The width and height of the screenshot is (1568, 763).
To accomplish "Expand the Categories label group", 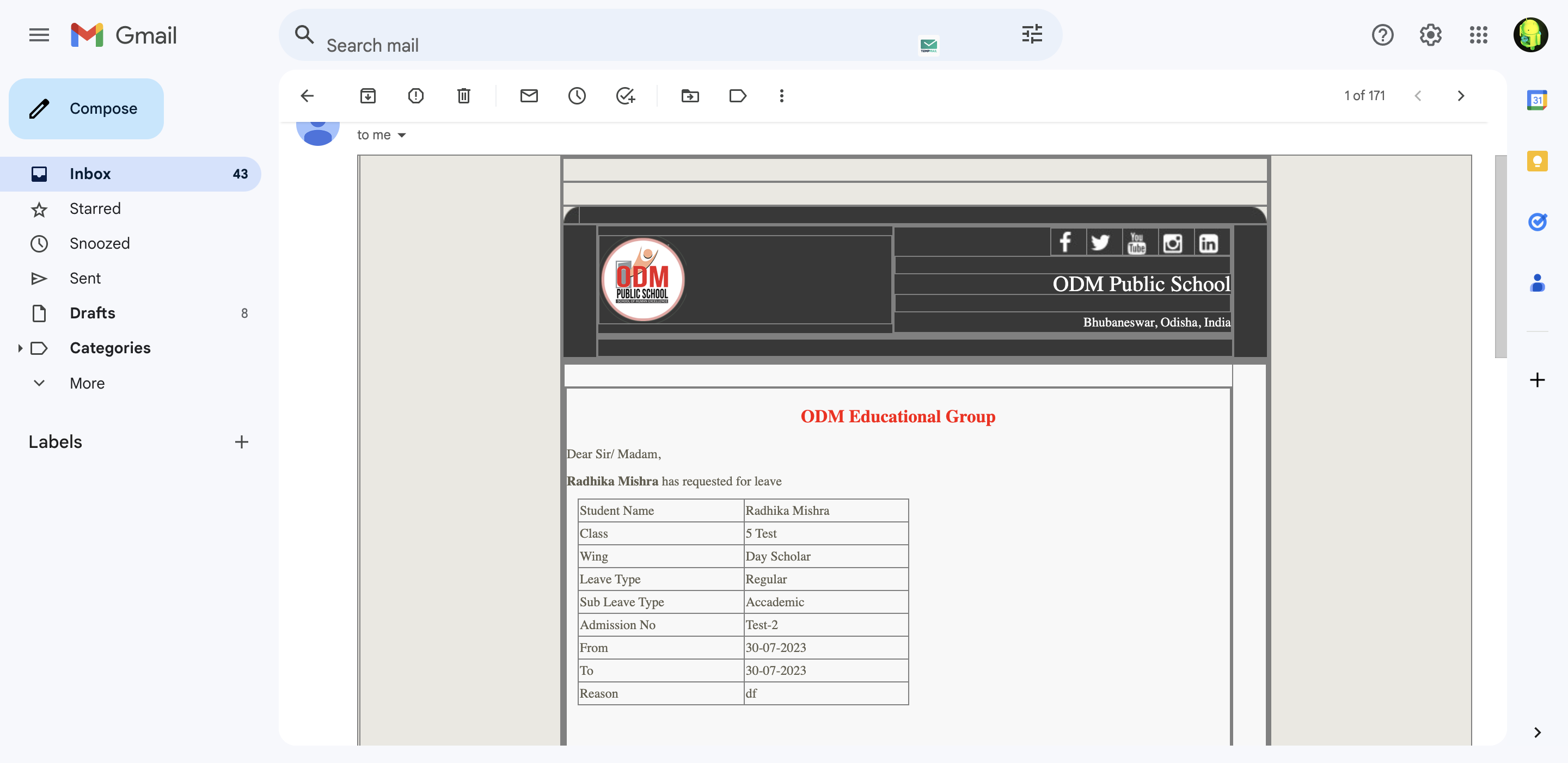I will click(x=20, y=348).
